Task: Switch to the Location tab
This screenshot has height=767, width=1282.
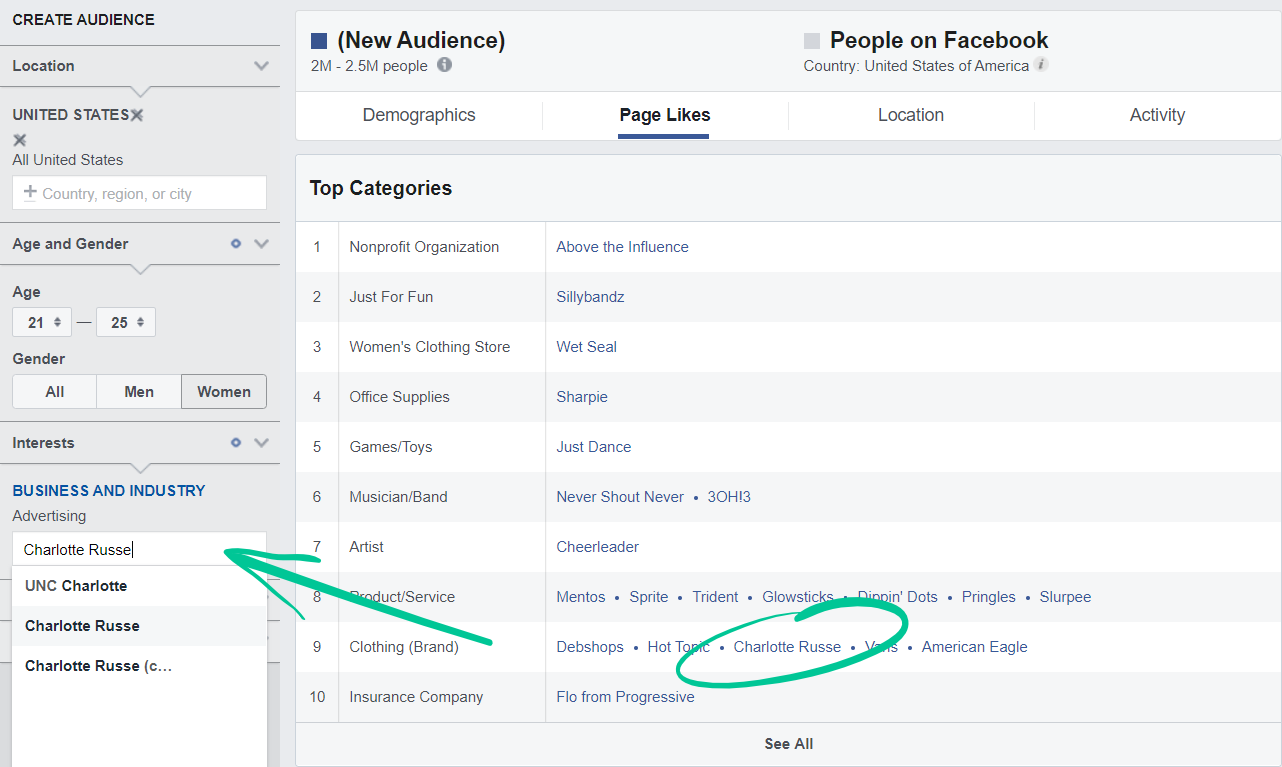Action: pos(911,115)
